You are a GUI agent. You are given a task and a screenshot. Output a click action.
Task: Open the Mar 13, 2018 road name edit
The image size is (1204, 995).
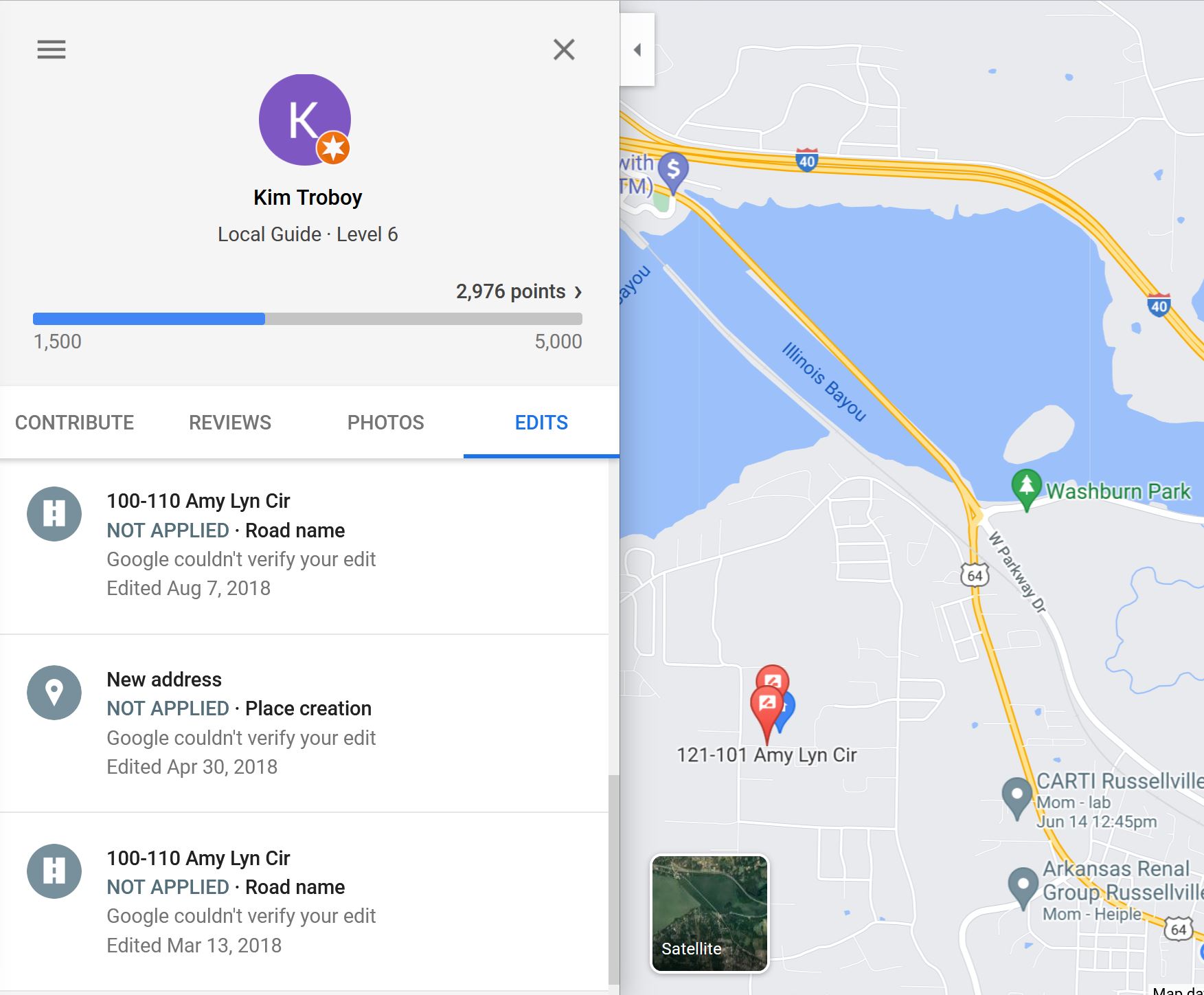point(304,902)
